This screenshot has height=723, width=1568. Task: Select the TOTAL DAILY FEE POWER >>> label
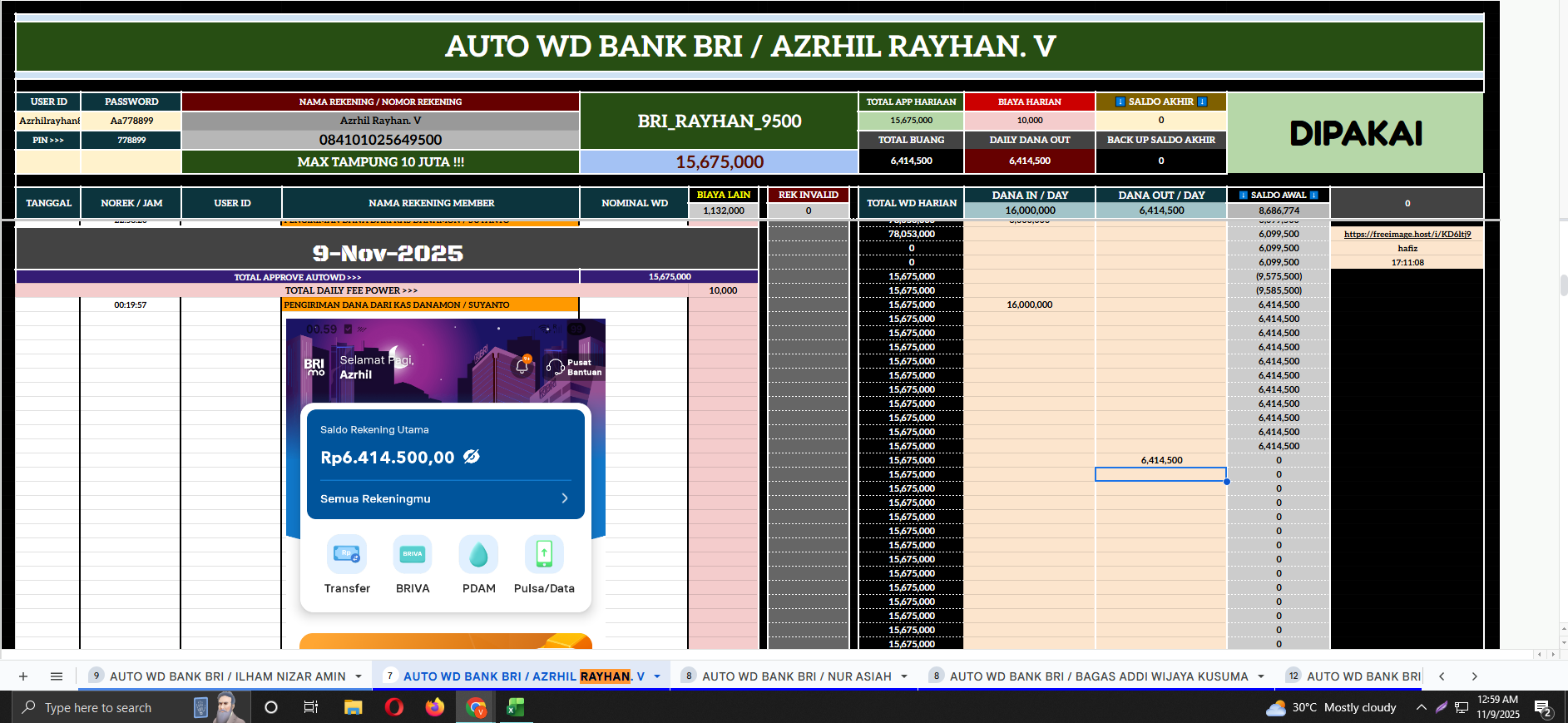click(x=351, y=290)
